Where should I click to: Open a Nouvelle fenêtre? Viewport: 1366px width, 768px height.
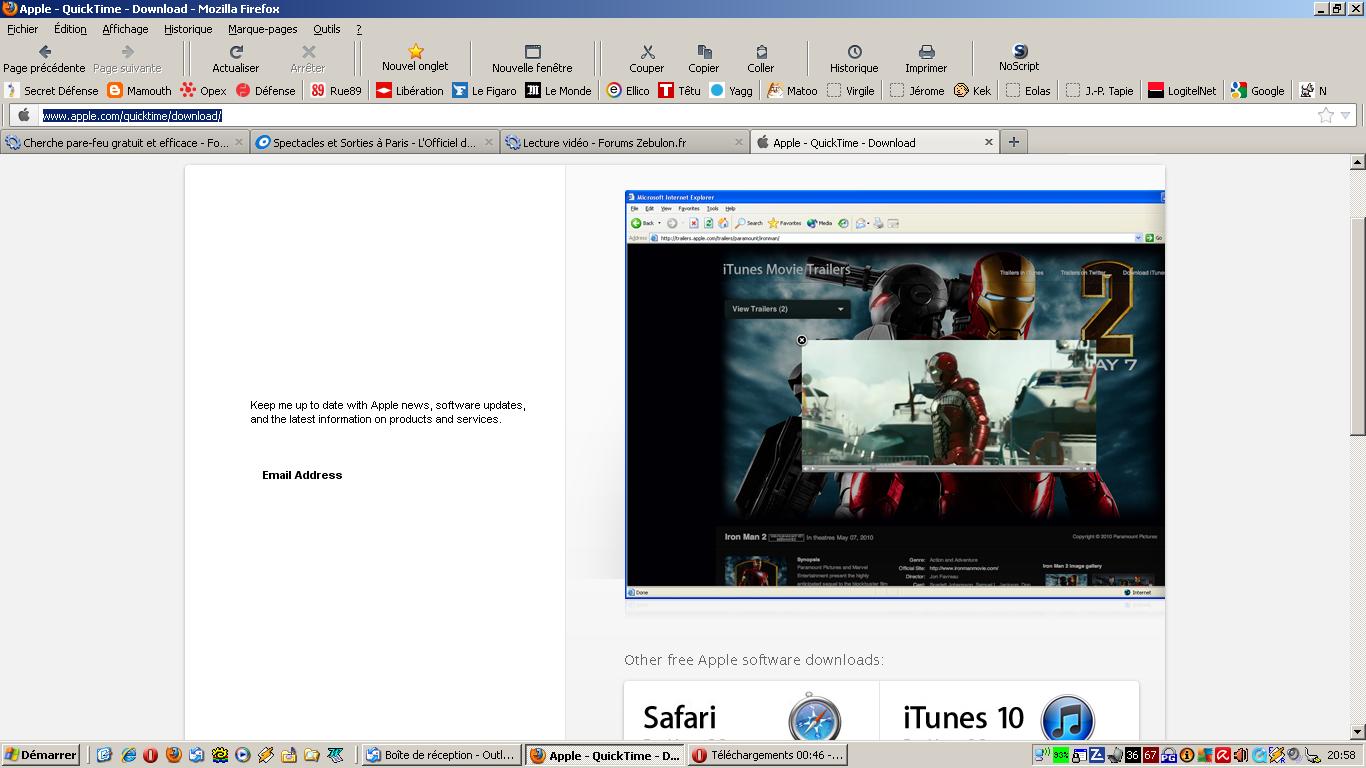(532, 59)
